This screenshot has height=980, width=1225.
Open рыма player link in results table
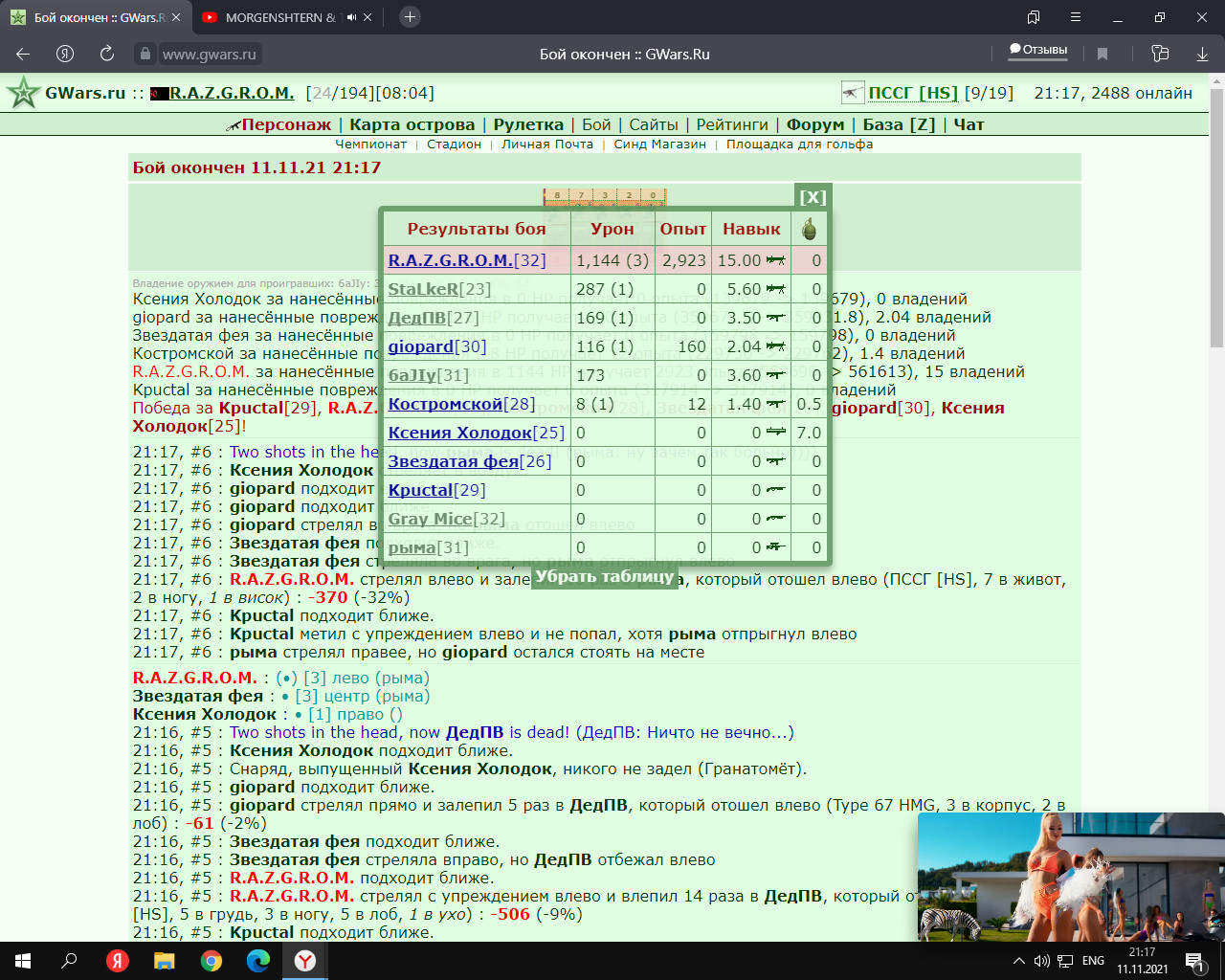pos(412,547)
